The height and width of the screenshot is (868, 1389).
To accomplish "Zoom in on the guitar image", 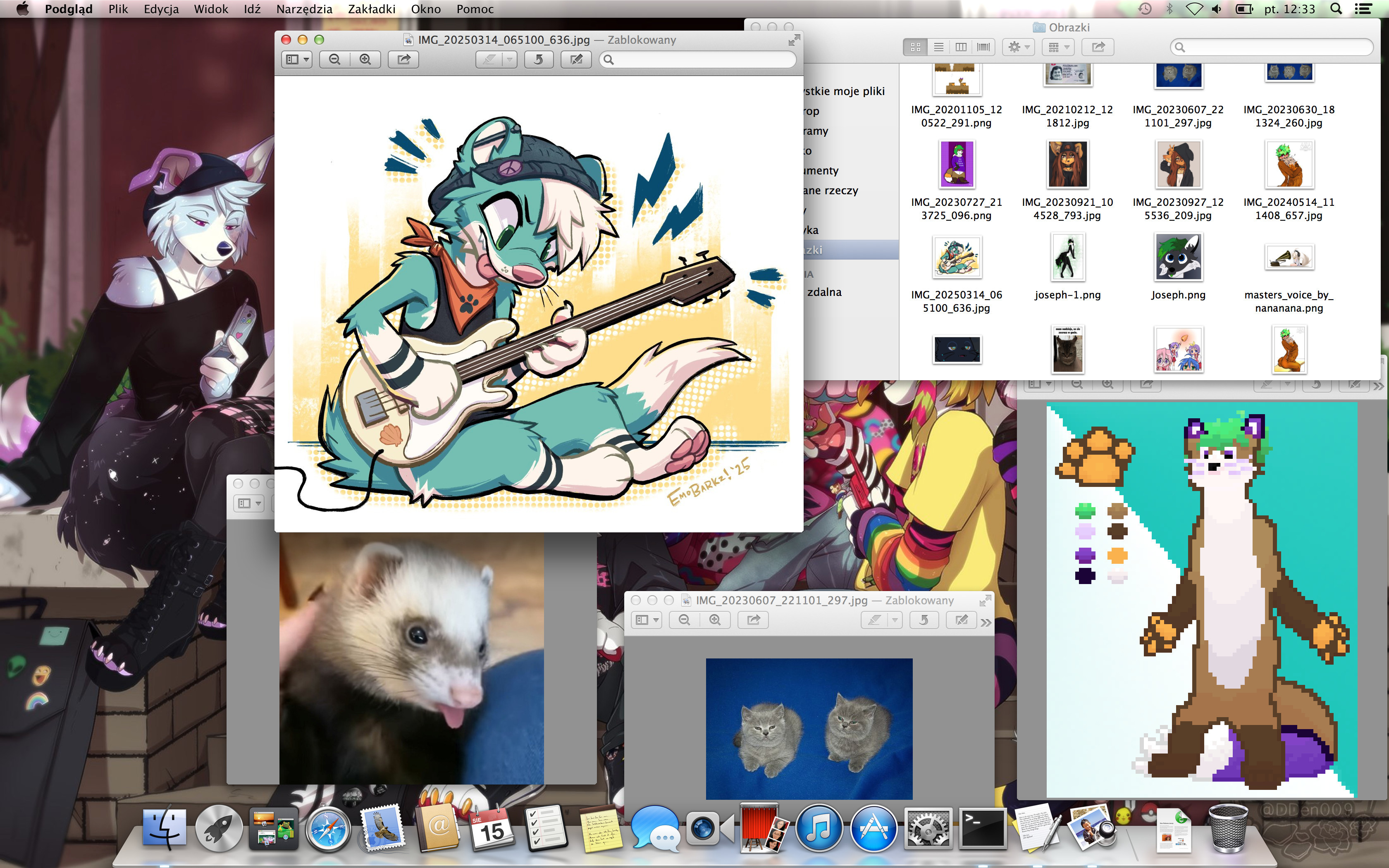I will (x=365, y=59).
